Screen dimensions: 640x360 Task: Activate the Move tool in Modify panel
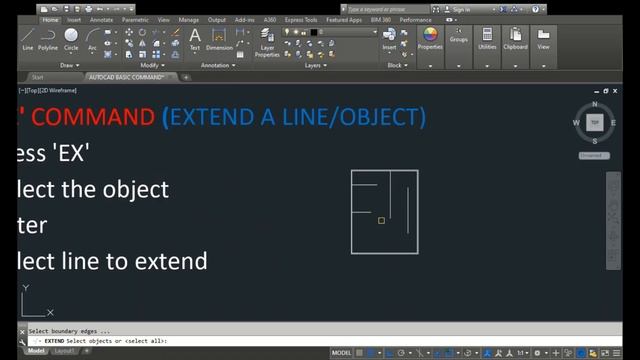tap(129, 32)
